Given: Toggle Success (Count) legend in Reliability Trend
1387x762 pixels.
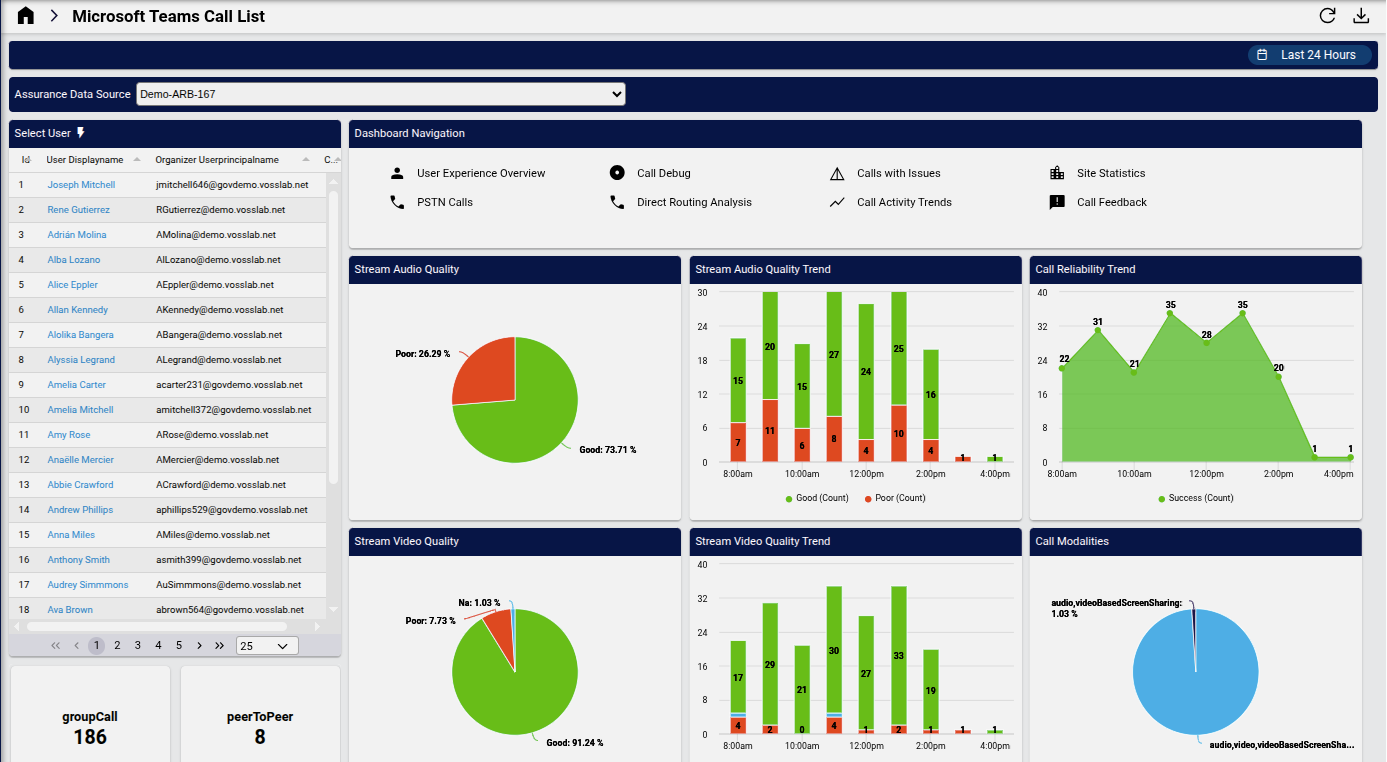Looking at the screenshot, I should pyautogui.click(x=1195, y=498).
